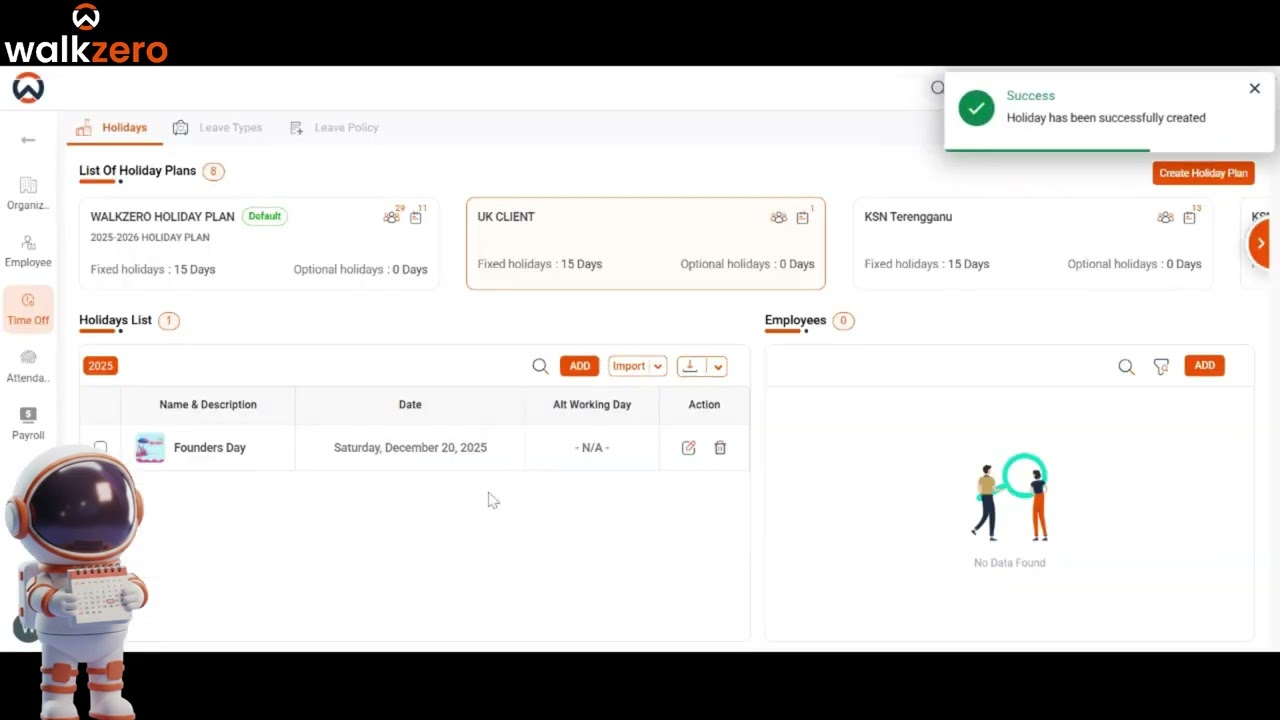The height and width of the screenshot is (720, 1280).
Task: Search employees with the magnifier icon
Action: (1126, 367)
